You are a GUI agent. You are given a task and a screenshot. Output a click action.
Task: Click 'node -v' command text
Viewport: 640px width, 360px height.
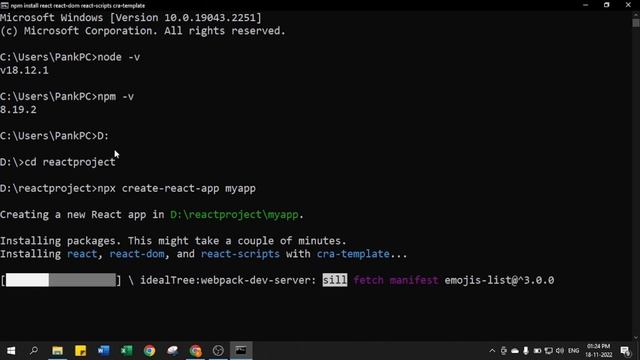coord(118,58)
